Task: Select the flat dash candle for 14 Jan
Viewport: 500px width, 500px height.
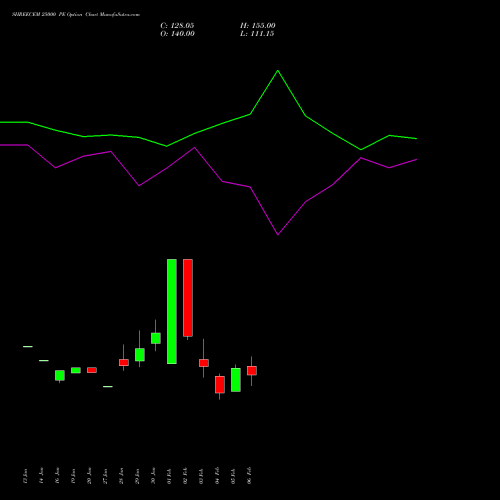Action: pos(44,361)
